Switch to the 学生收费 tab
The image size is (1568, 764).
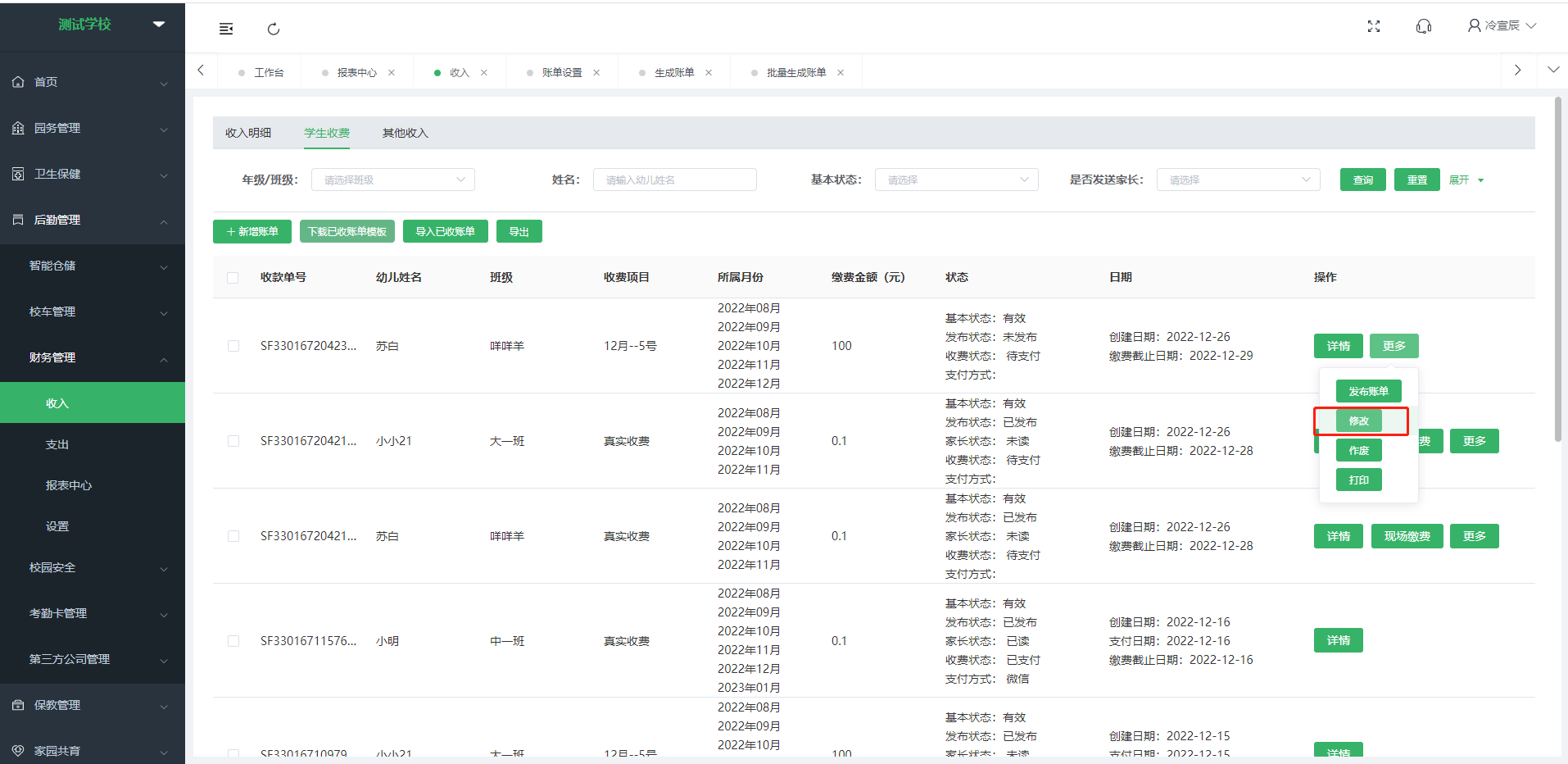coord(327,133)
